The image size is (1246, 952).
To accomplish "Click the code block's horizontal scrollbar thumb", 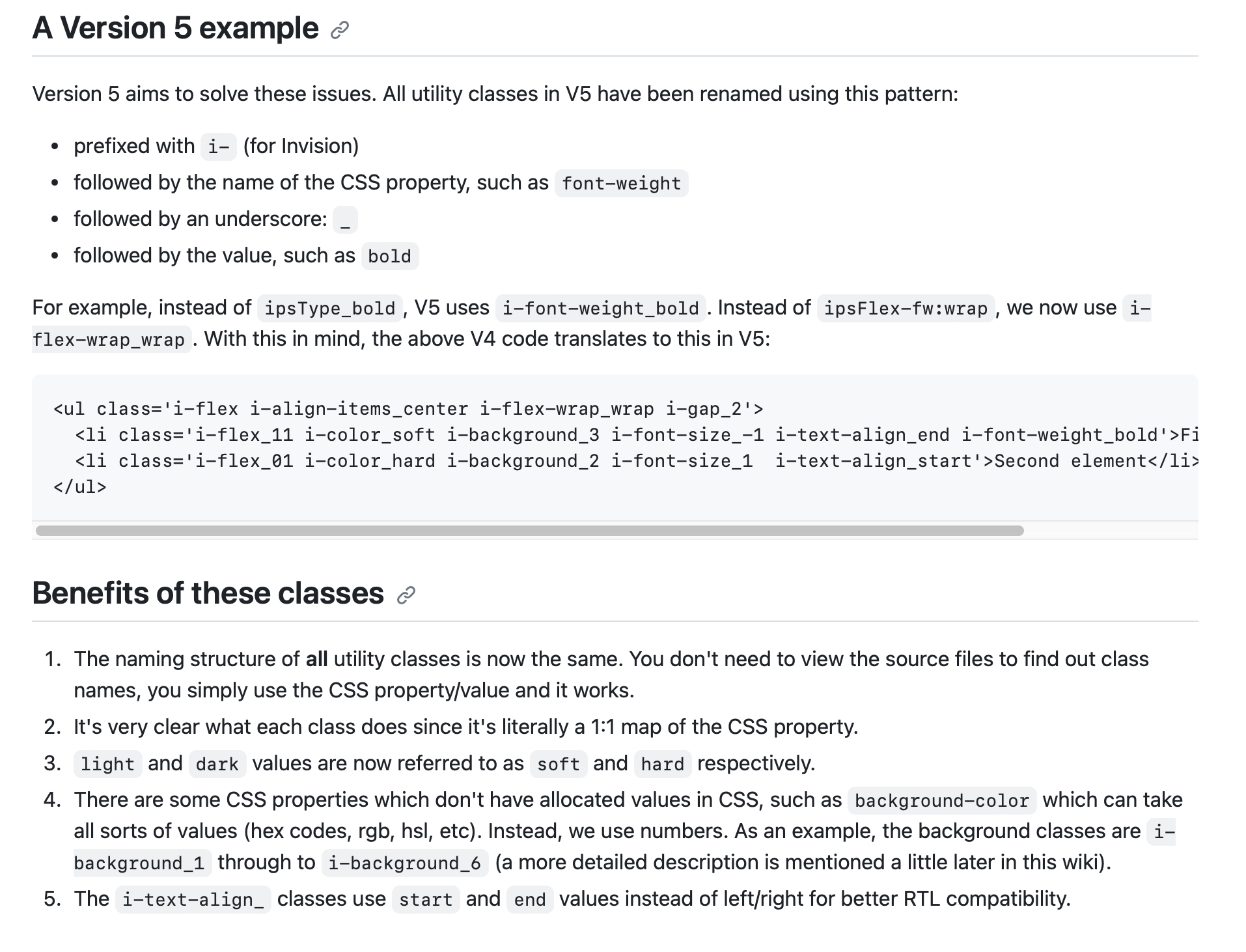I will point(529,531).
